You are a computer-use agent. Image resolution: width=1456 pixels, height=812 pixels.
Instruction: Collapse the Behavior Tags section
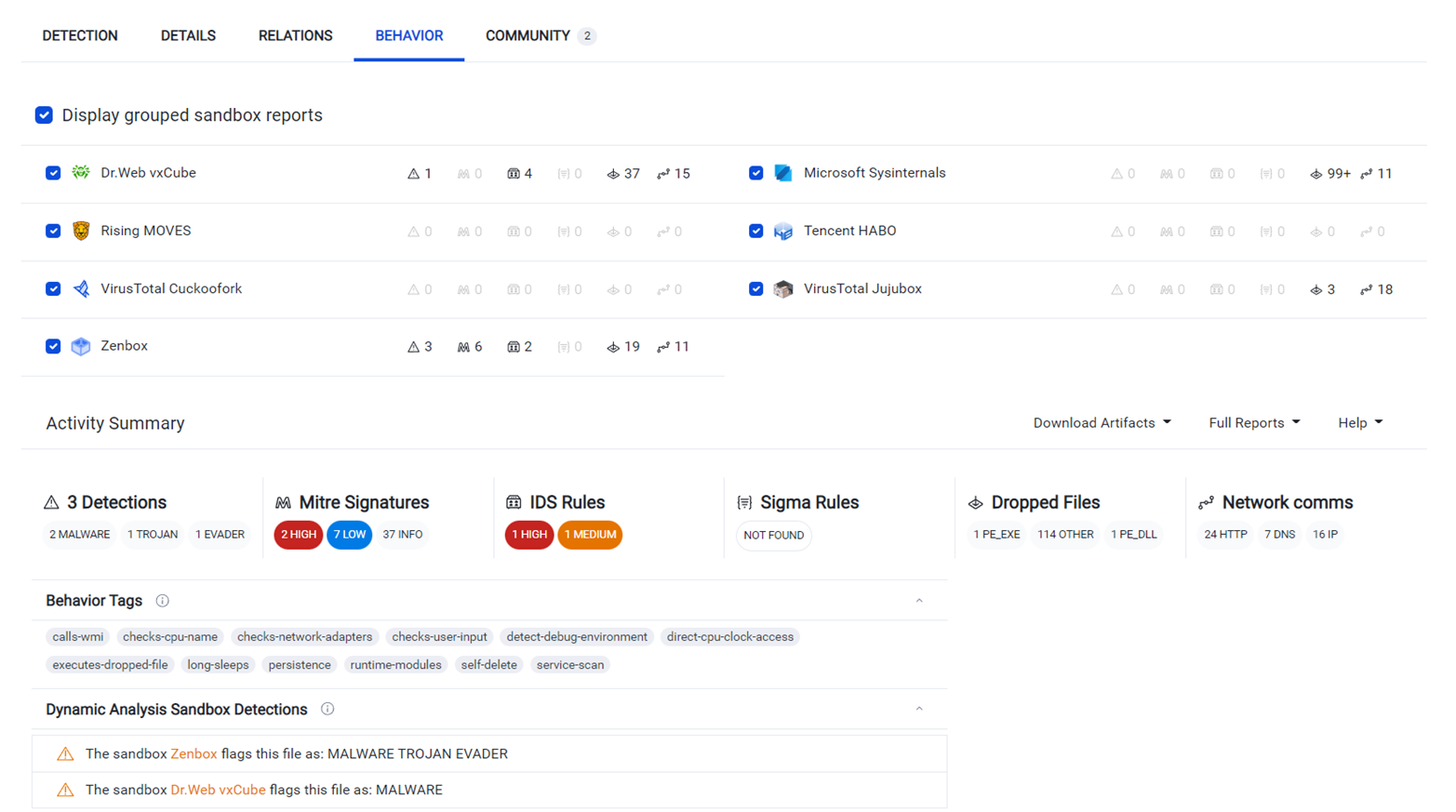[919, 601]
